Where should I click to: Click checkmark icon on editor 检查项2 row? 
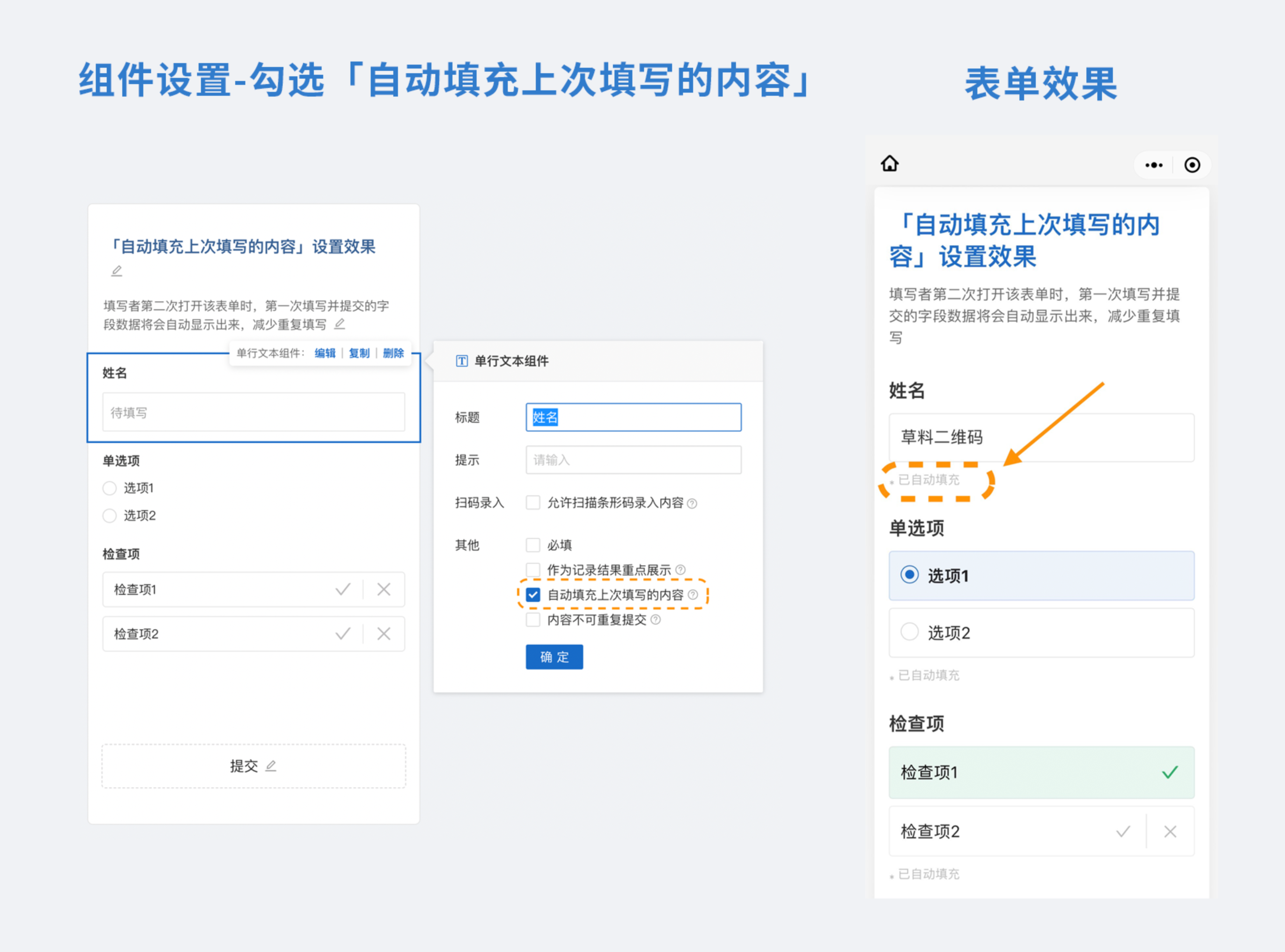[x=343, y=634]
